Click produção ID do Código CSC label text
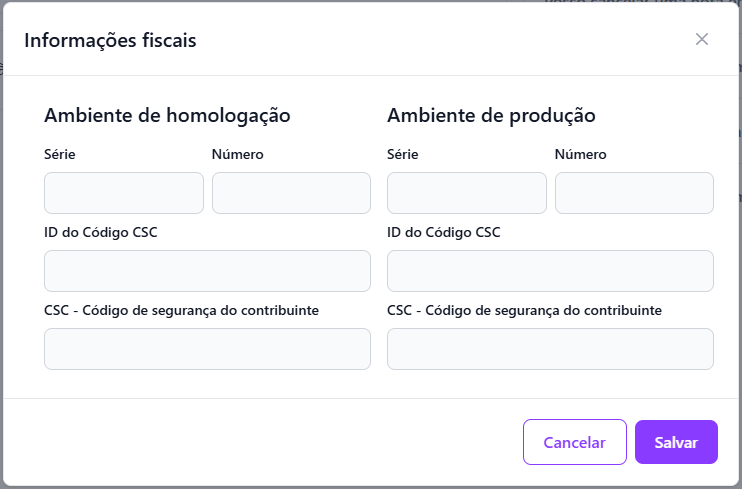Screen dimensions: 742x489 coord(444,232)
